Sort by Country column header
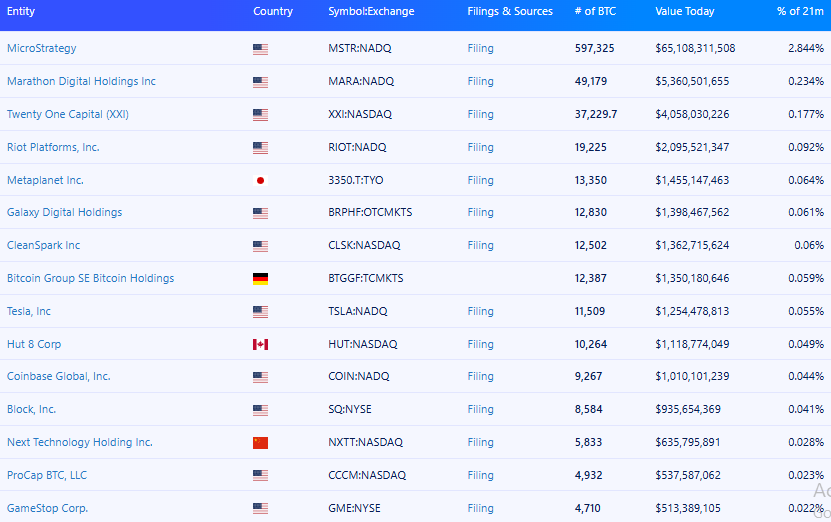831x522 pixels. pyautogui.click(x=273, y=11)
